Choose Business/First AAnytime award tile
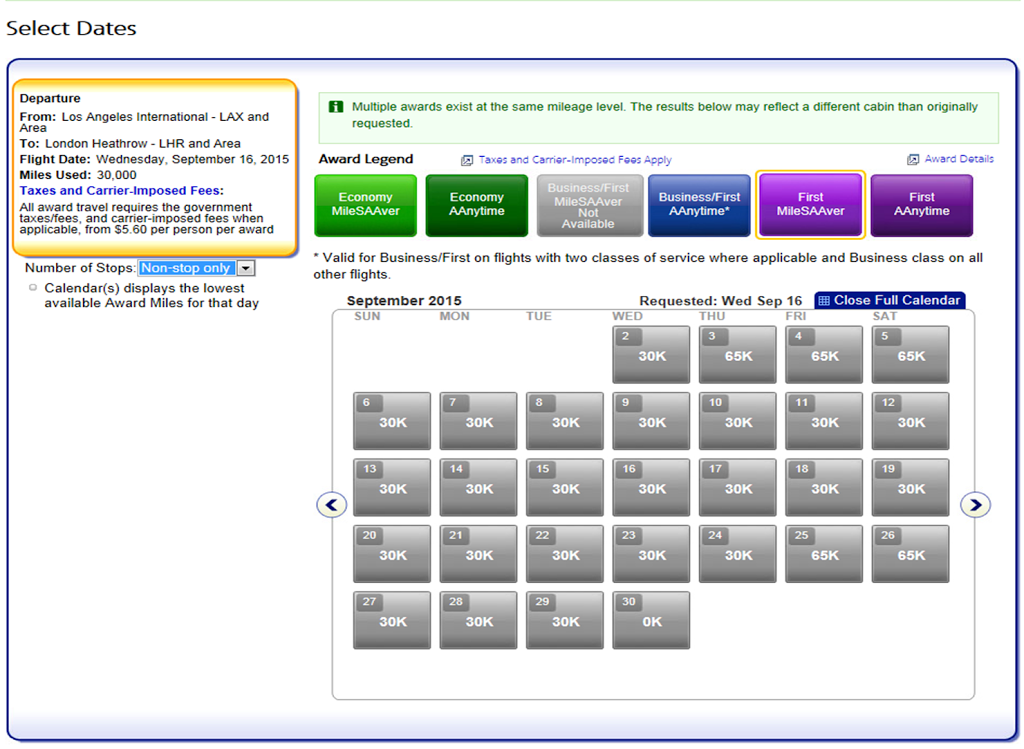Image resolution: width=1024 pixels, height=749 pixels. (x=699, y=205)
